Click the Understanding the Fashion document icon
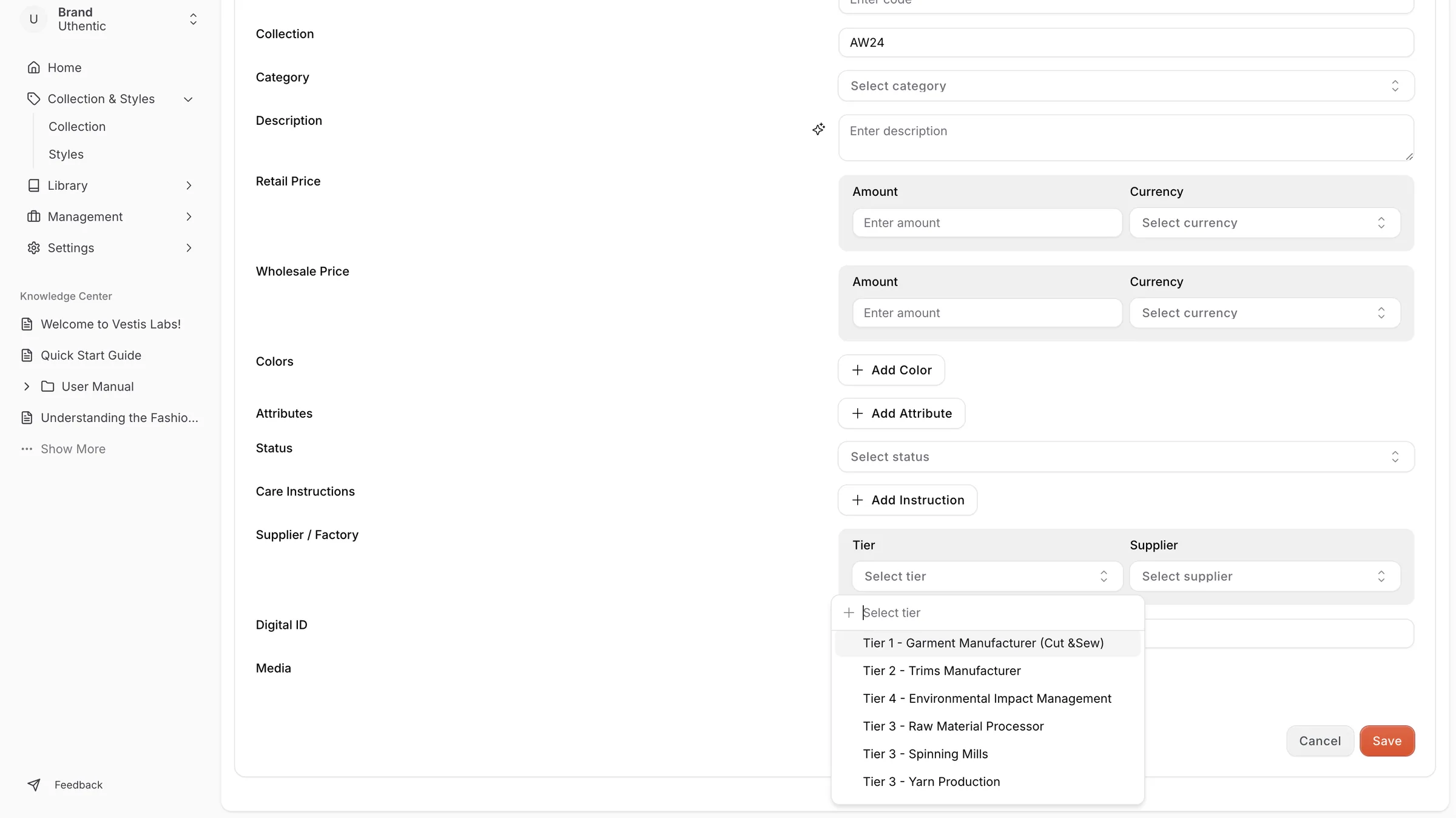The image size is (1456, 818). point(27,418)
